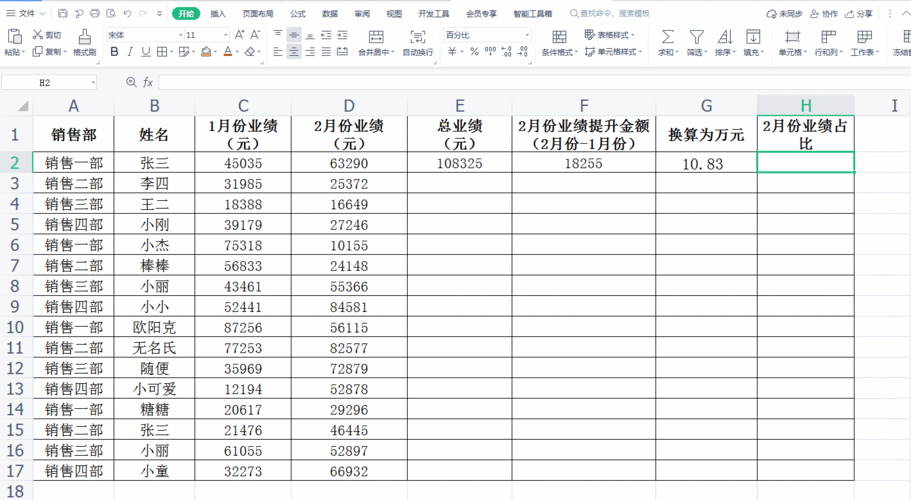Open the Cell Style (单元格样式) dropdown
Screen dimensions: 911x500
613,52
